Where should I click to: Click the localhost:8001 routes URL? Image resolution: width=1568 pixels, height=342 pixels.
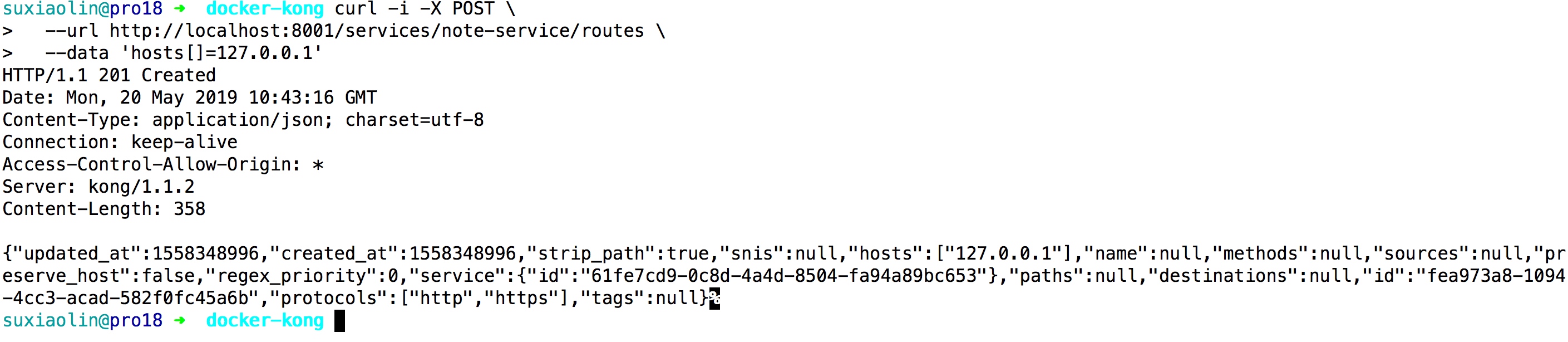click(377, 31)
